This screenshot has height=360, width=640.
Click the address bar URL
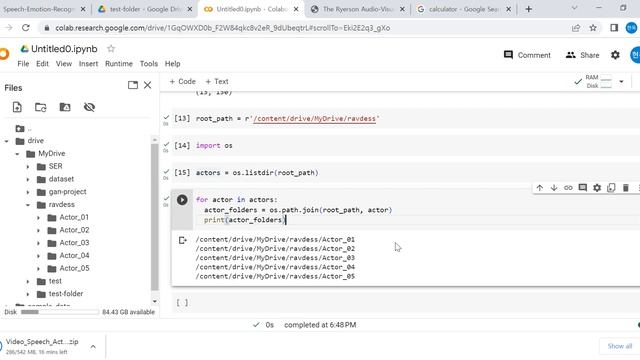point(222,28)
